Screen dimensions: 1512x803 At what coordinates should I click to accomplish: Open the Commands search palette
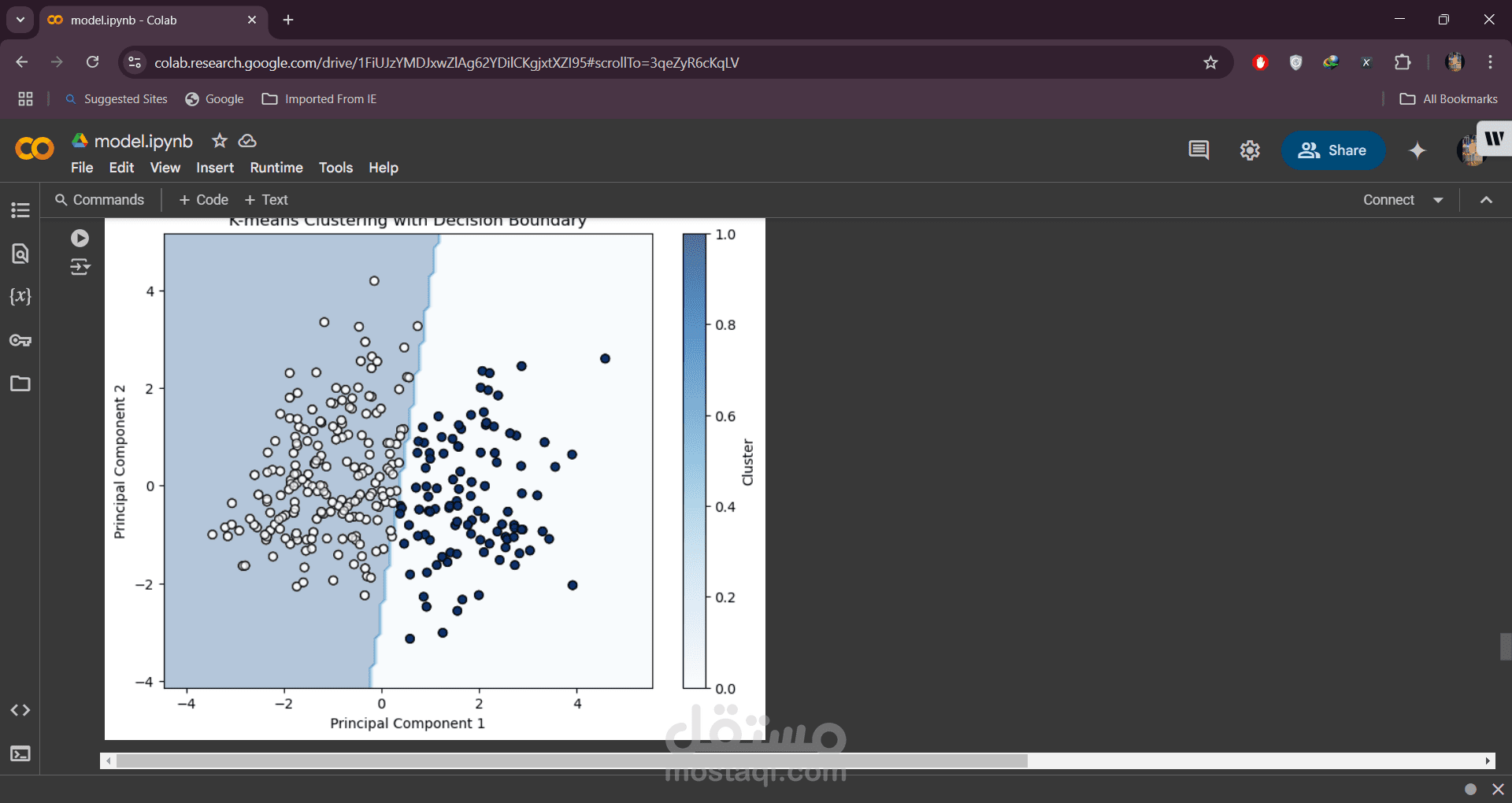tap(100, 200)
